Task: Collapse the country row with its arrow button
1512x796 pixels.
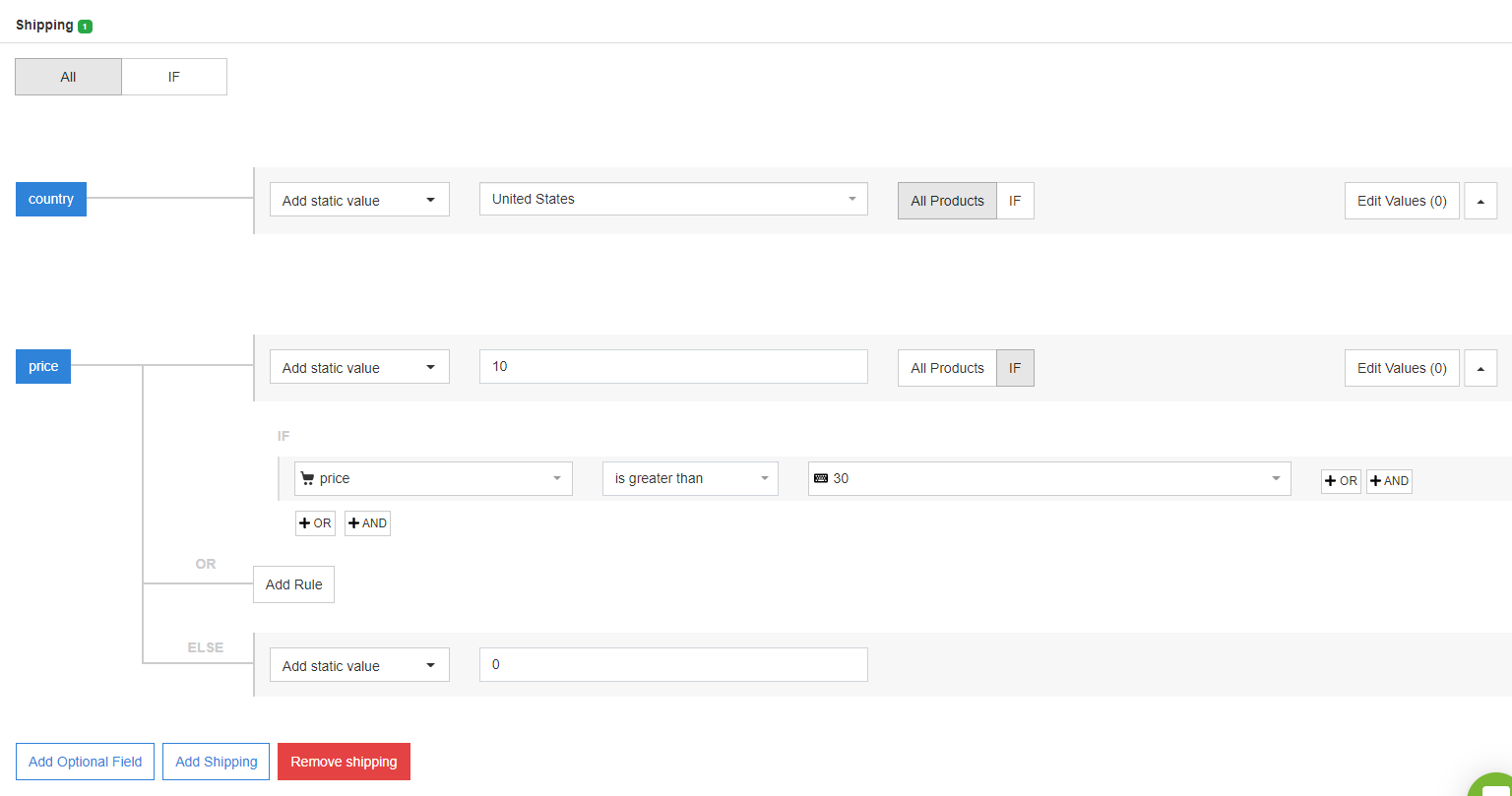Action: [1480, 201]
